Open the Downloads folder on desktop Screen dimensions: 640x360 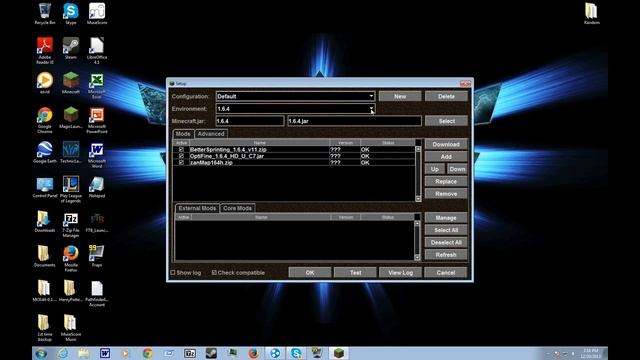(x=44, y=221)
